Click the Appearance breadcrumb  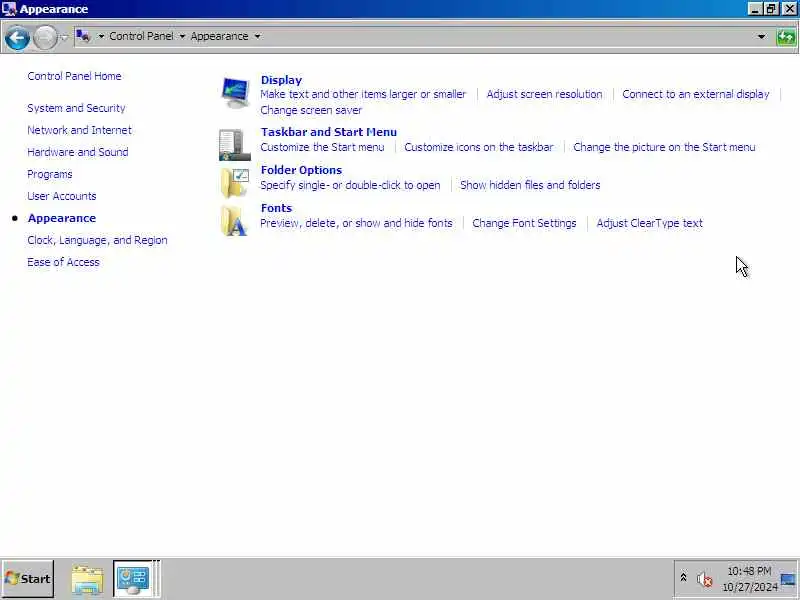(219, 36)
